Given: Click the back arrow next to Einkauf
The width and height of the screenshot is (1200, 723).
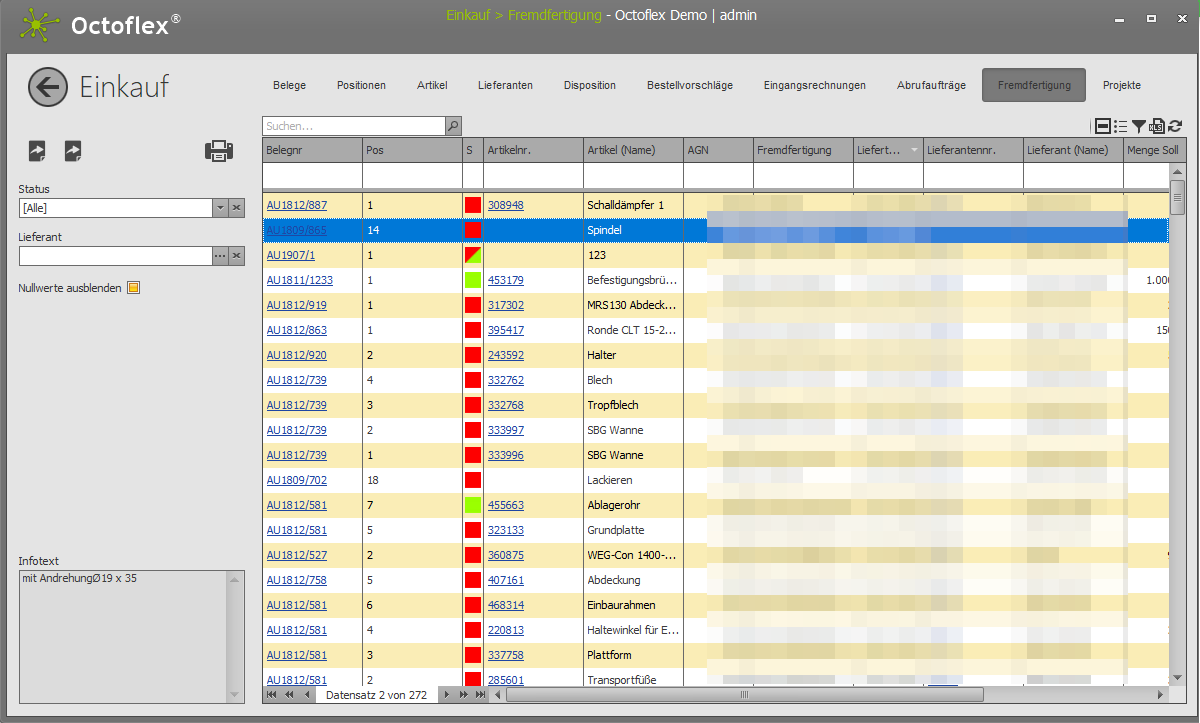Looking at the screenshot, I should coord(48,88).
